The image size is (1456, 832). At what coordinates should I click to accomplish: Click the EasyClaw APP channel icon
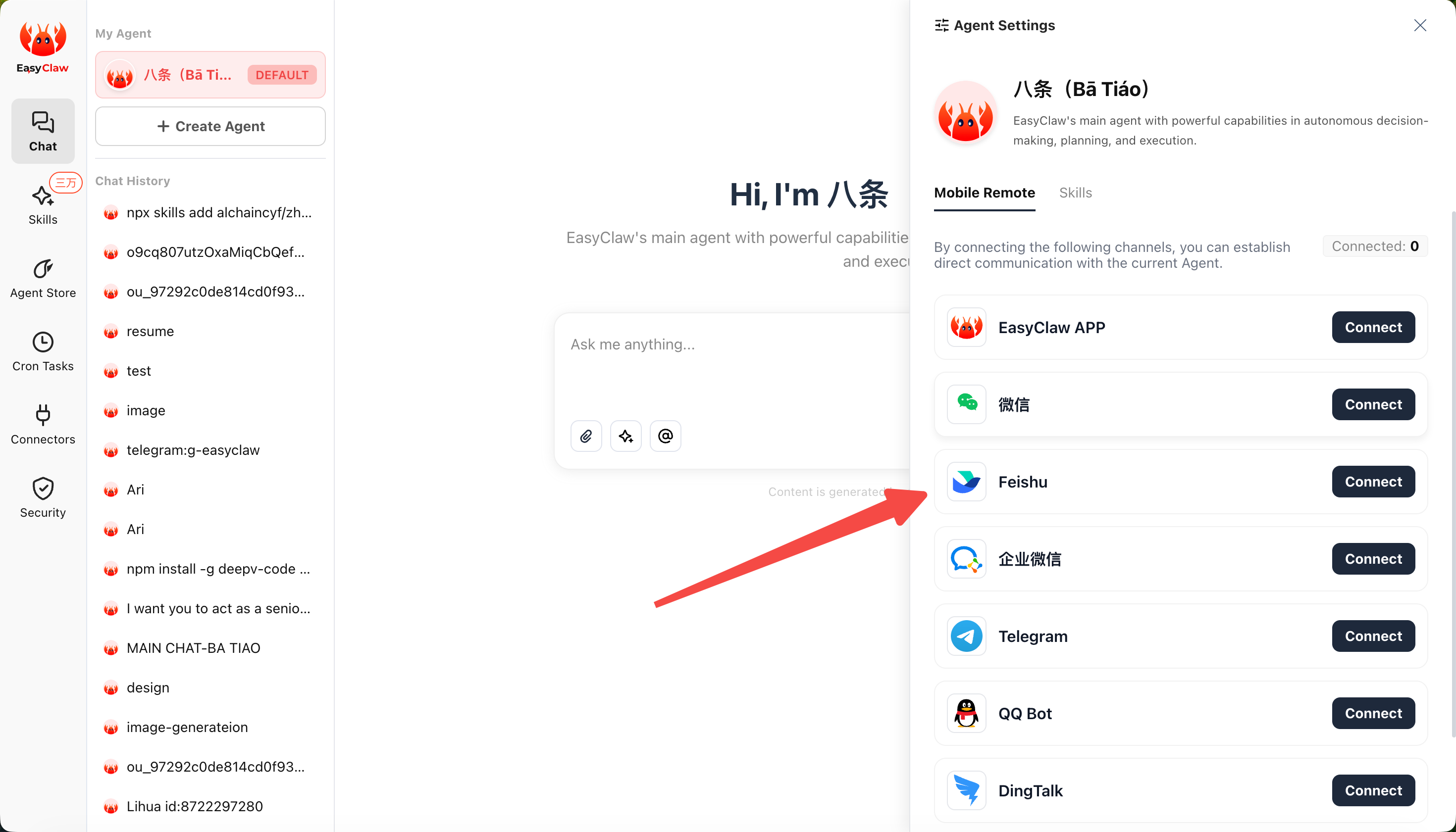(966, 328)
